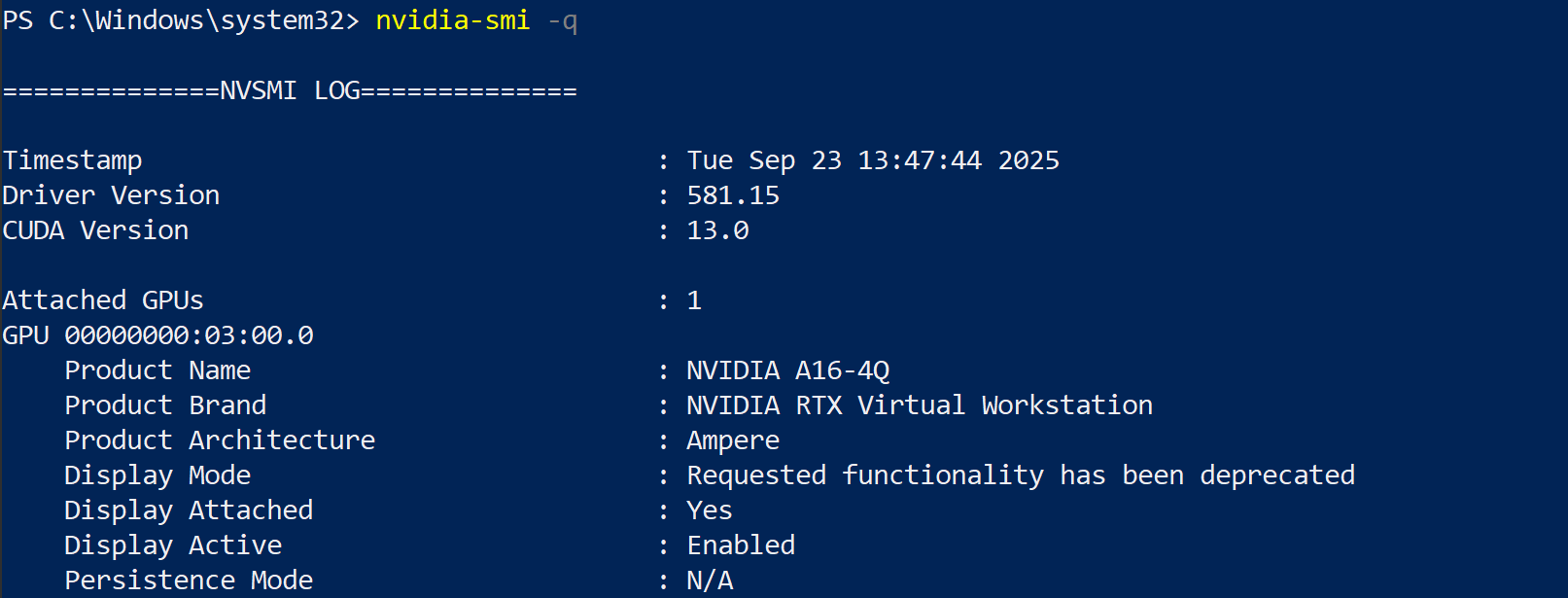Click the GPU 00000000:03:00.0 line

(157, 335)
